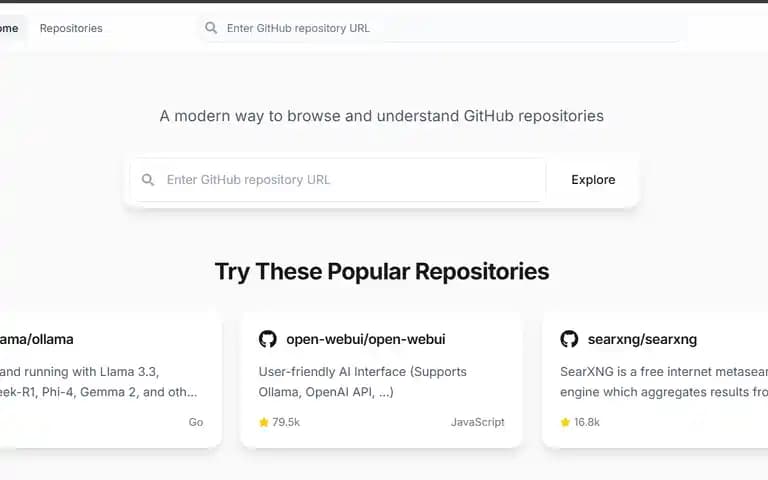
Task: Click the Explore button
Action: click(x=593, y=180)
